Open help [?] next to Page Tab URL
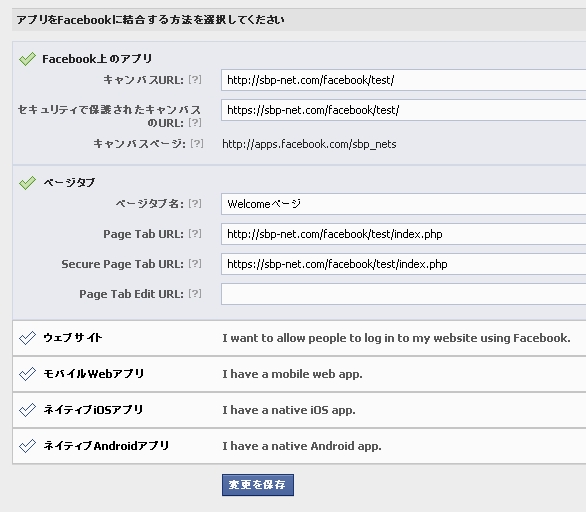The height and width of the screenshot is (512, 586). point(195,234)
